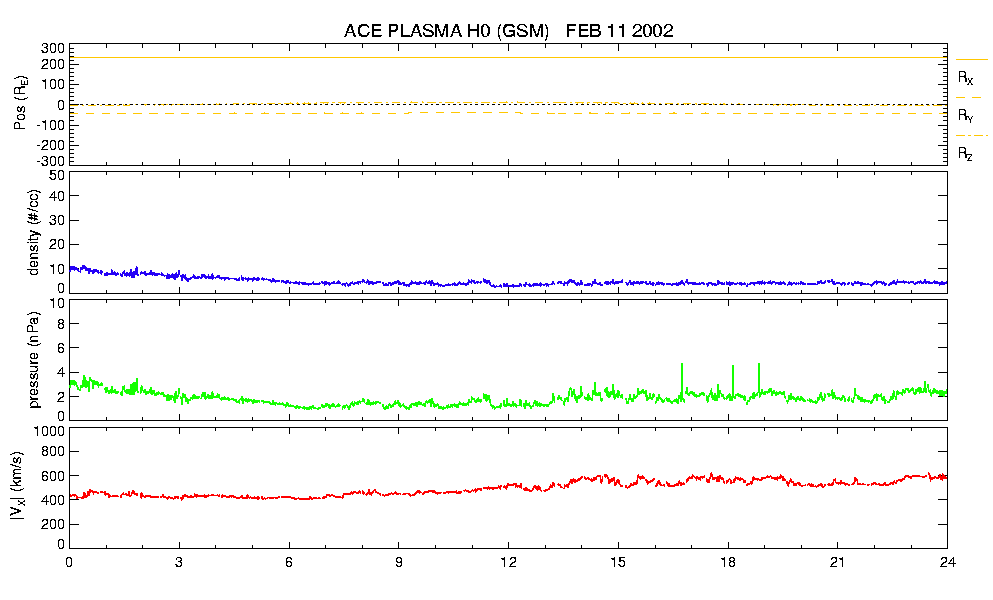This screenshot has height=600, width=993.
Task: Click the red velocity trace near hour 24
Action: tap(940, 476)
